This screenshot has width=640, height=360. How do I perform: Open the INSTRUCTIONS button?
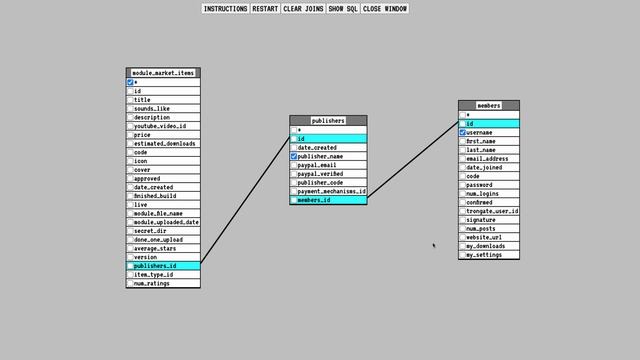[225, 9]
